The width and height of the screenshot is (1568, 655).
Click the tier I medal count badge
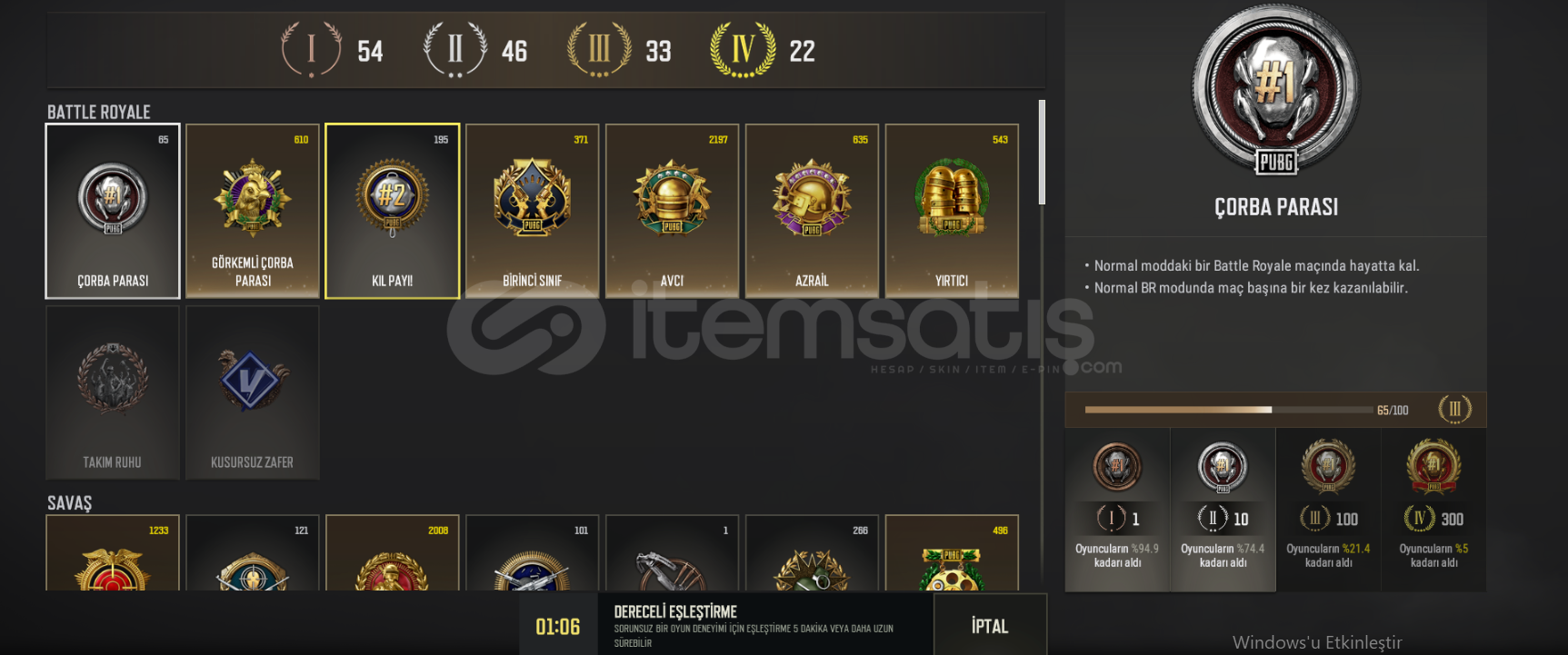tap(333, 50)
